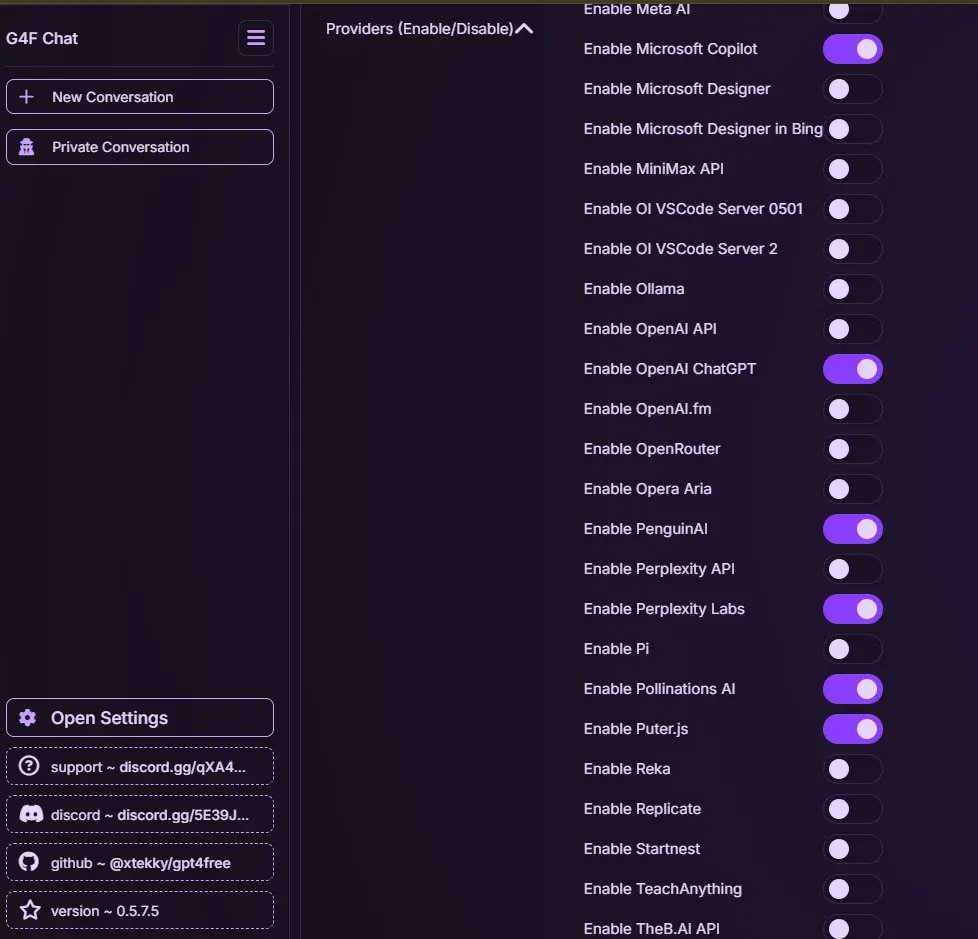Click the 'Enable OpenAI ChatGPT' label
Image resolution: width=978 pixels, height=939 pixels.
pos(669,369)
